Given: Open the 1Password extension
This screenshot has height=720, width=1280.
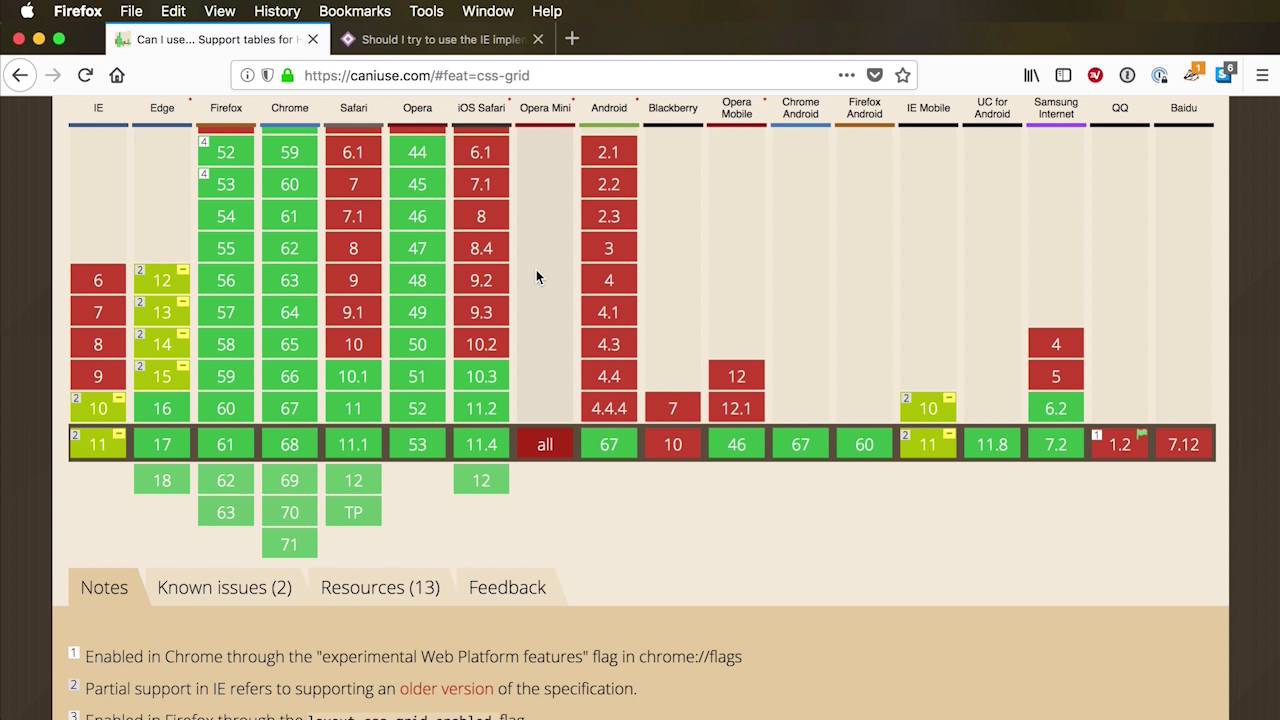Looking at the screenshot, I should point(1127,75).
